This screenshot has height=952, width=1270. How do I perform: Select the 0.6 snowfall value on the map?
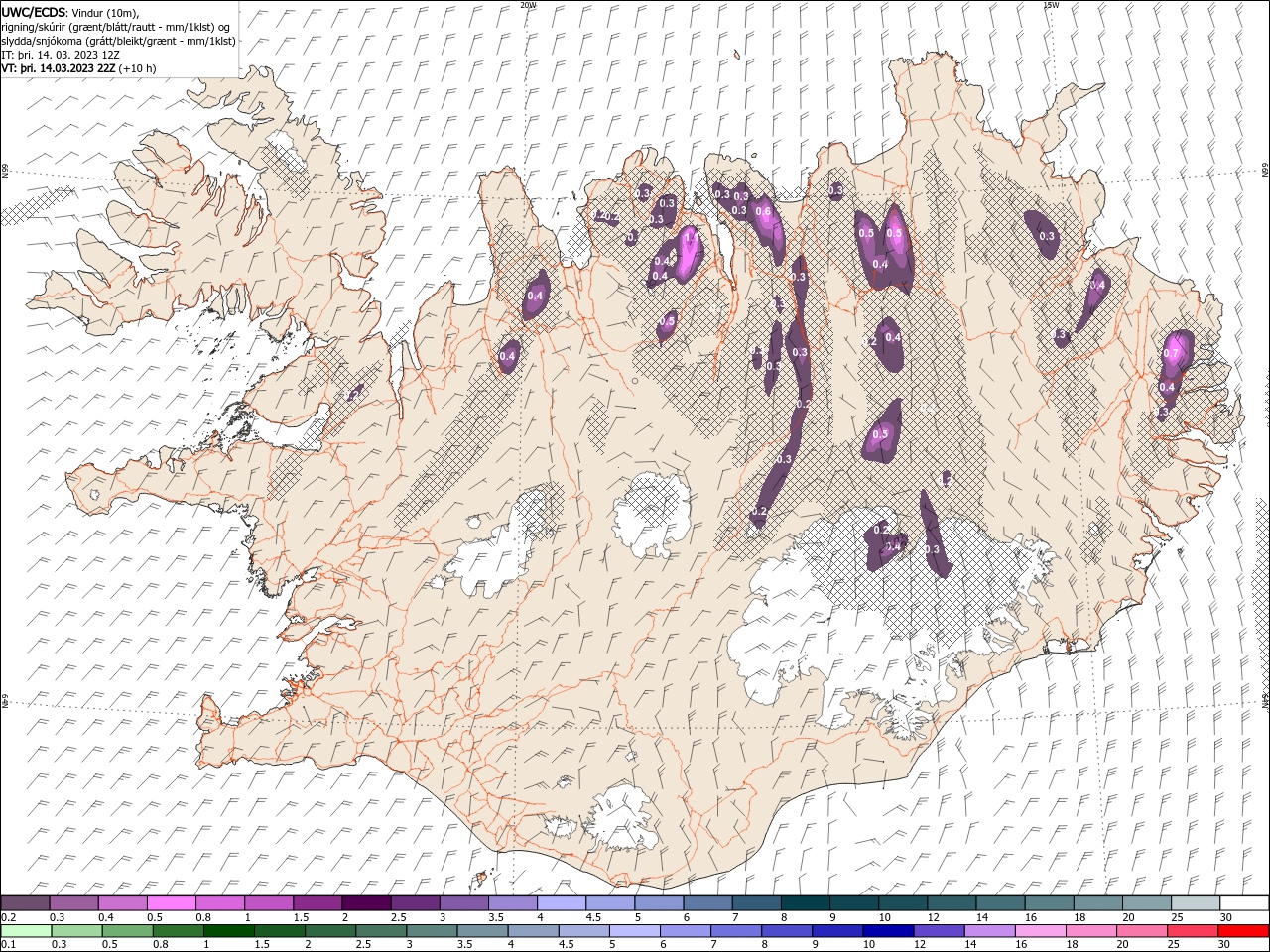pos(763,211)
